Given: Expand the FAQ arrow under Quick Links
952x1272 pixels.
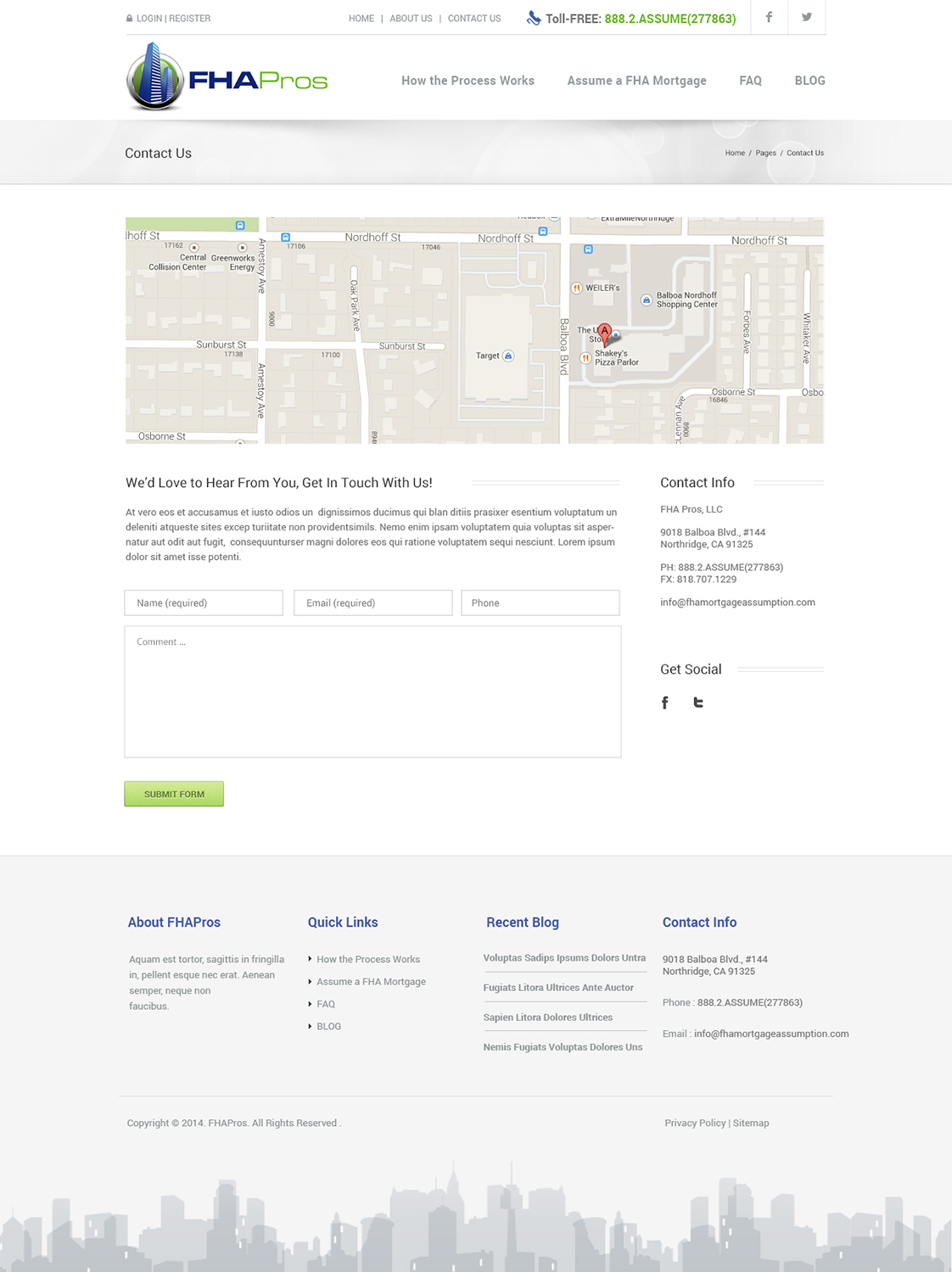Looking at the screenshot, I should click(310, 1004).
